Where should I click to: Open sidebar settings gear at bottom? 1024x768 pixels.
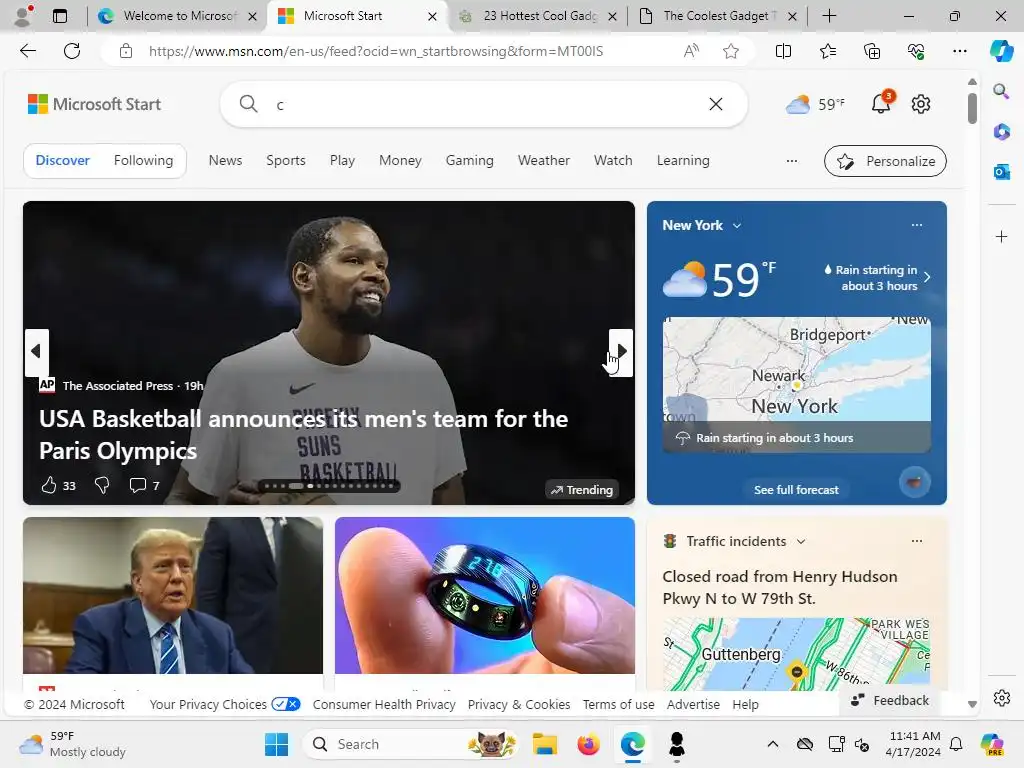click(x=1002, y=698)
